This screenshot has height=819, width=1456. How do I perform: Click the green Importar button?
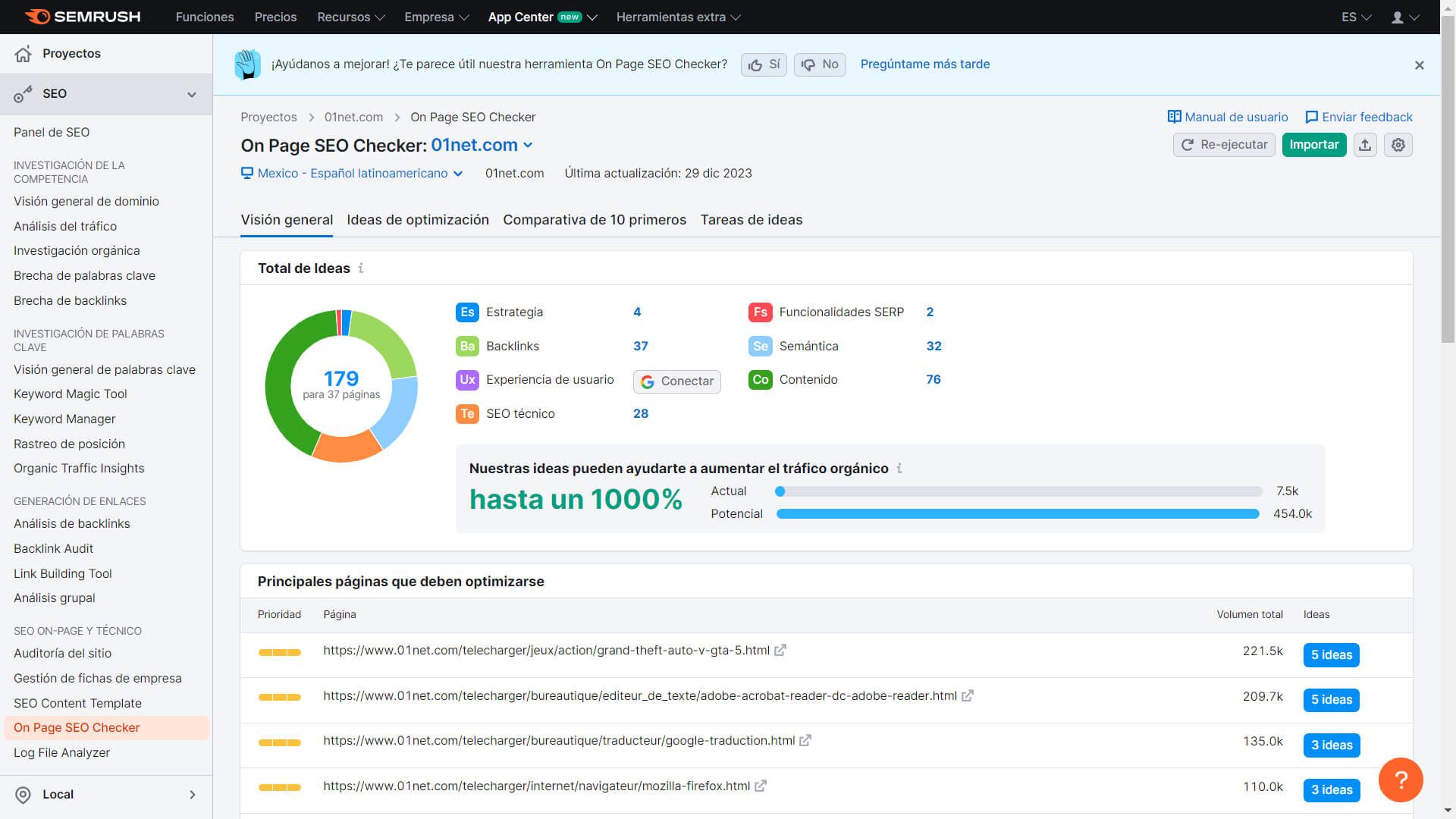click(x=1314, y=145)
